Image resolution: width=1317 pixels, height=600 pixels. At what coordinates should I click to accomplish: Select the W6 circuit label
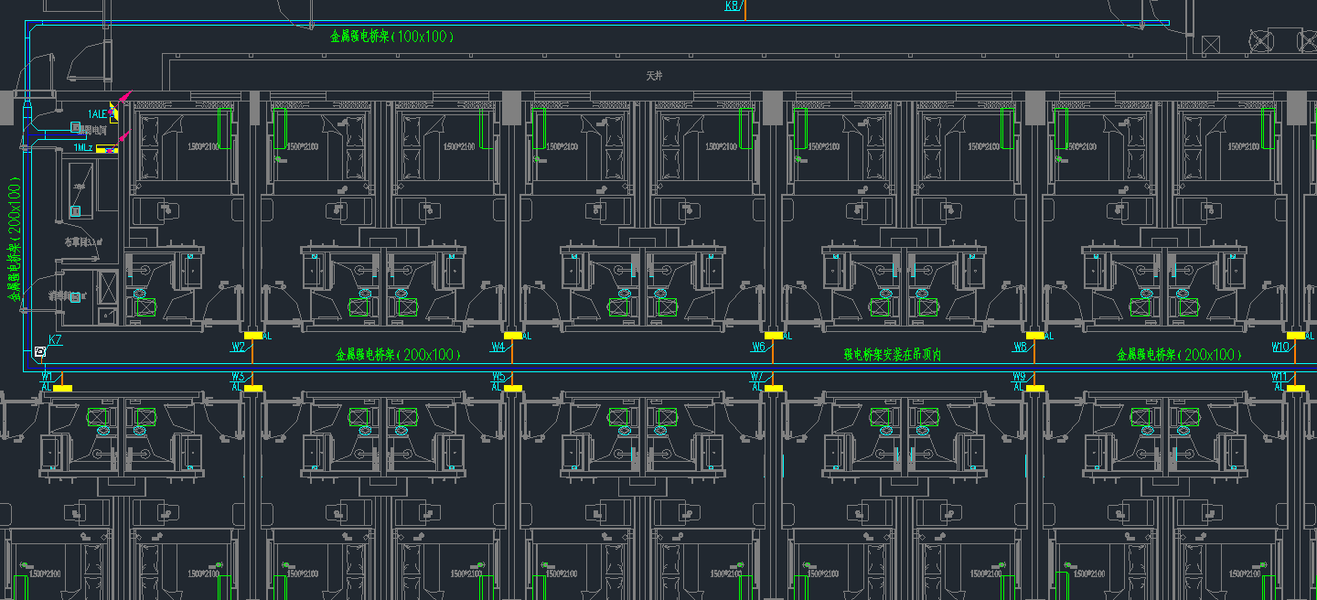coord(759,347)
